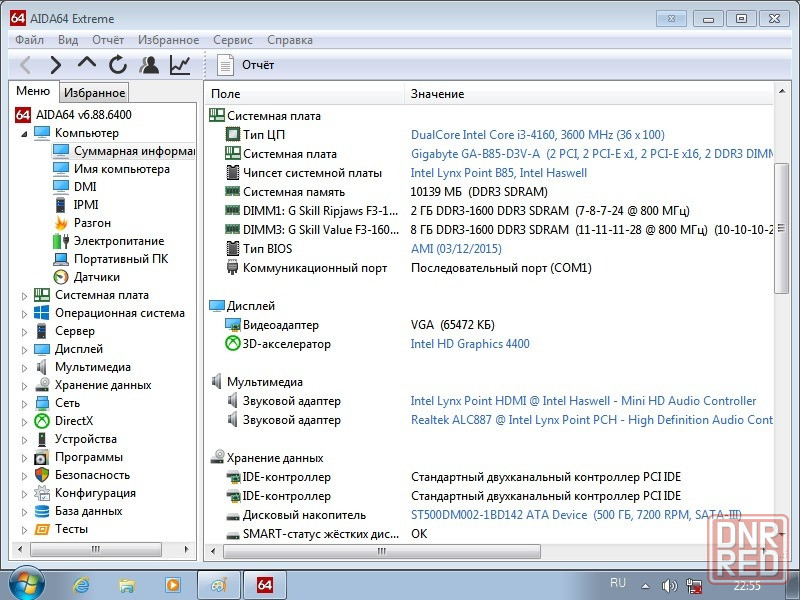Click the volume speaker tray icon
The image size is (800, 600).
click(x=669, y=586)
